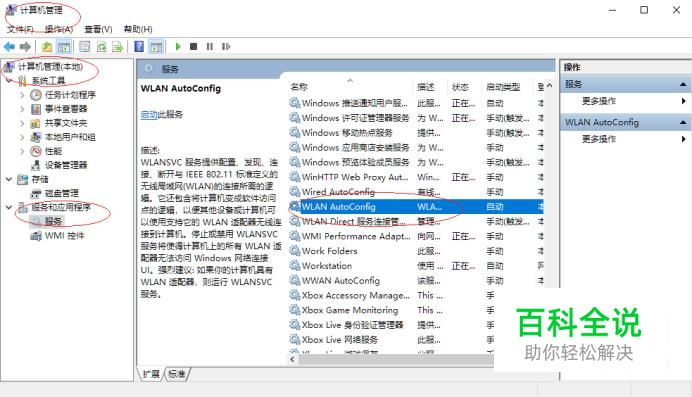Collapse the WLAN AutoConfig actions section
Viewport: 692px width, 397px height.
(683, 122)
